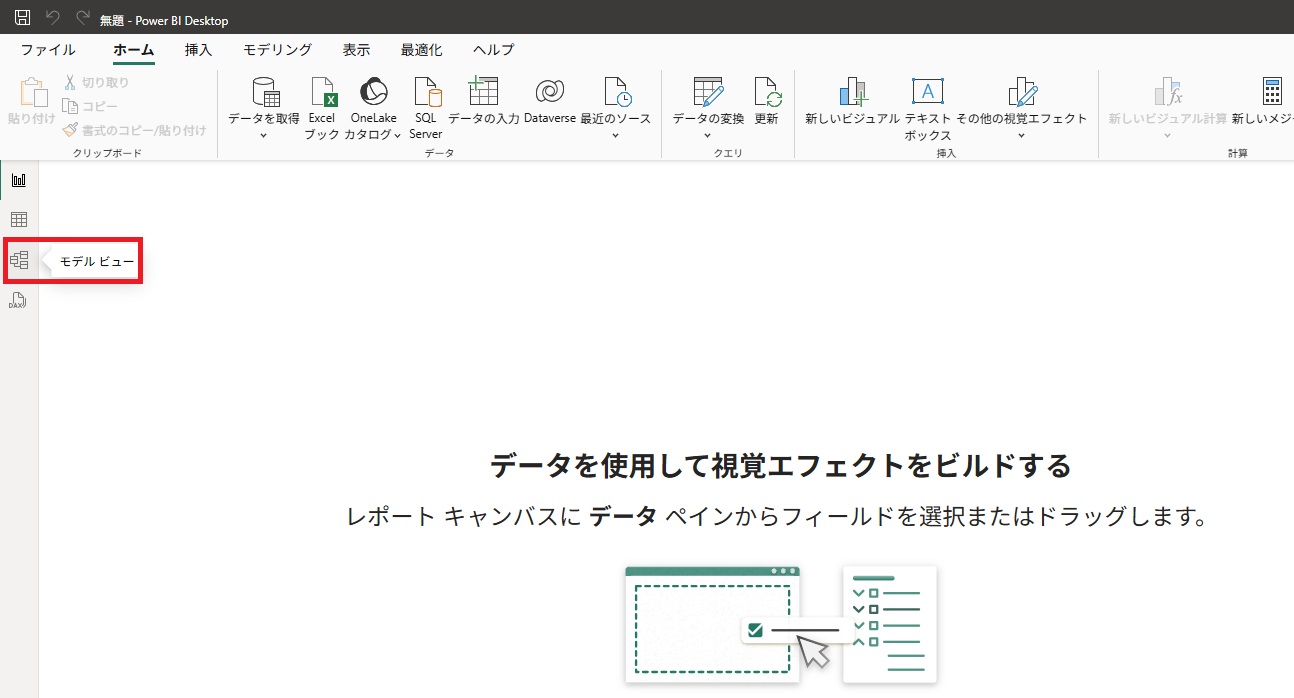Open the ヘルプ ribbon tab

[494, 50]
